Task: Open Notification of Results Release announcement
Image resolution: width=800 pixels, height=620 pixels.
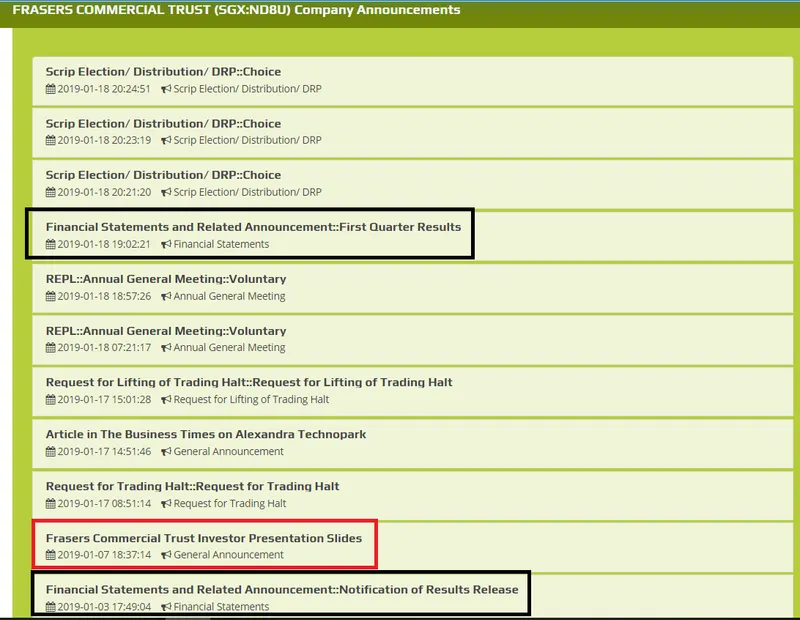Action: coord(282,590)
